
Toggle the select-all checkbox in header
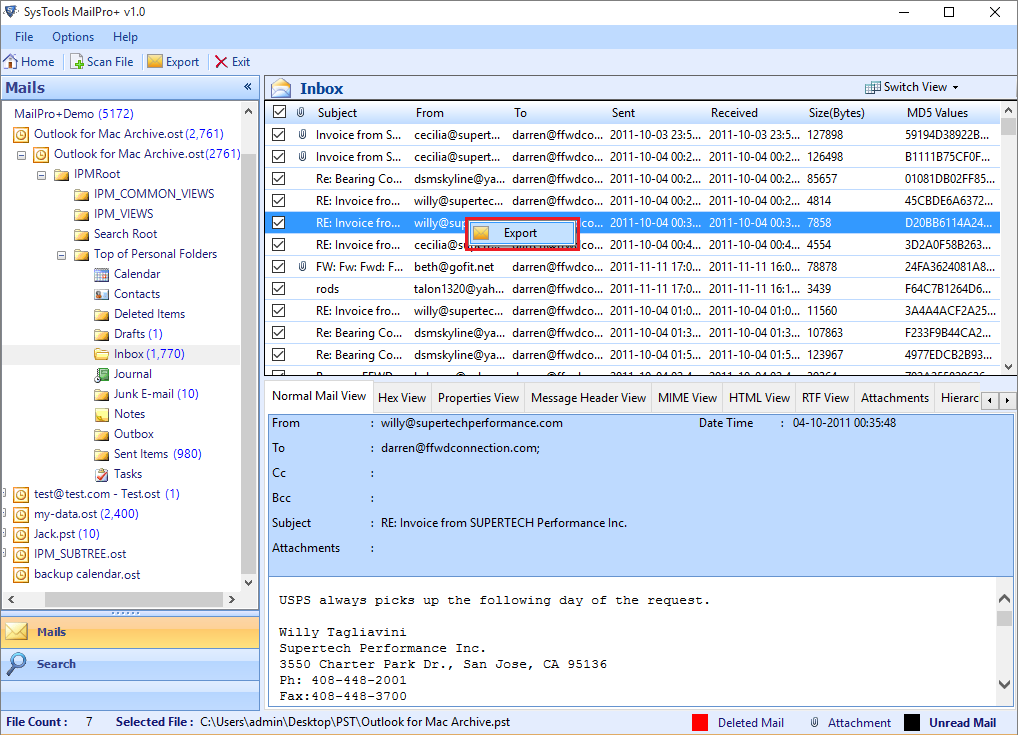279,112
